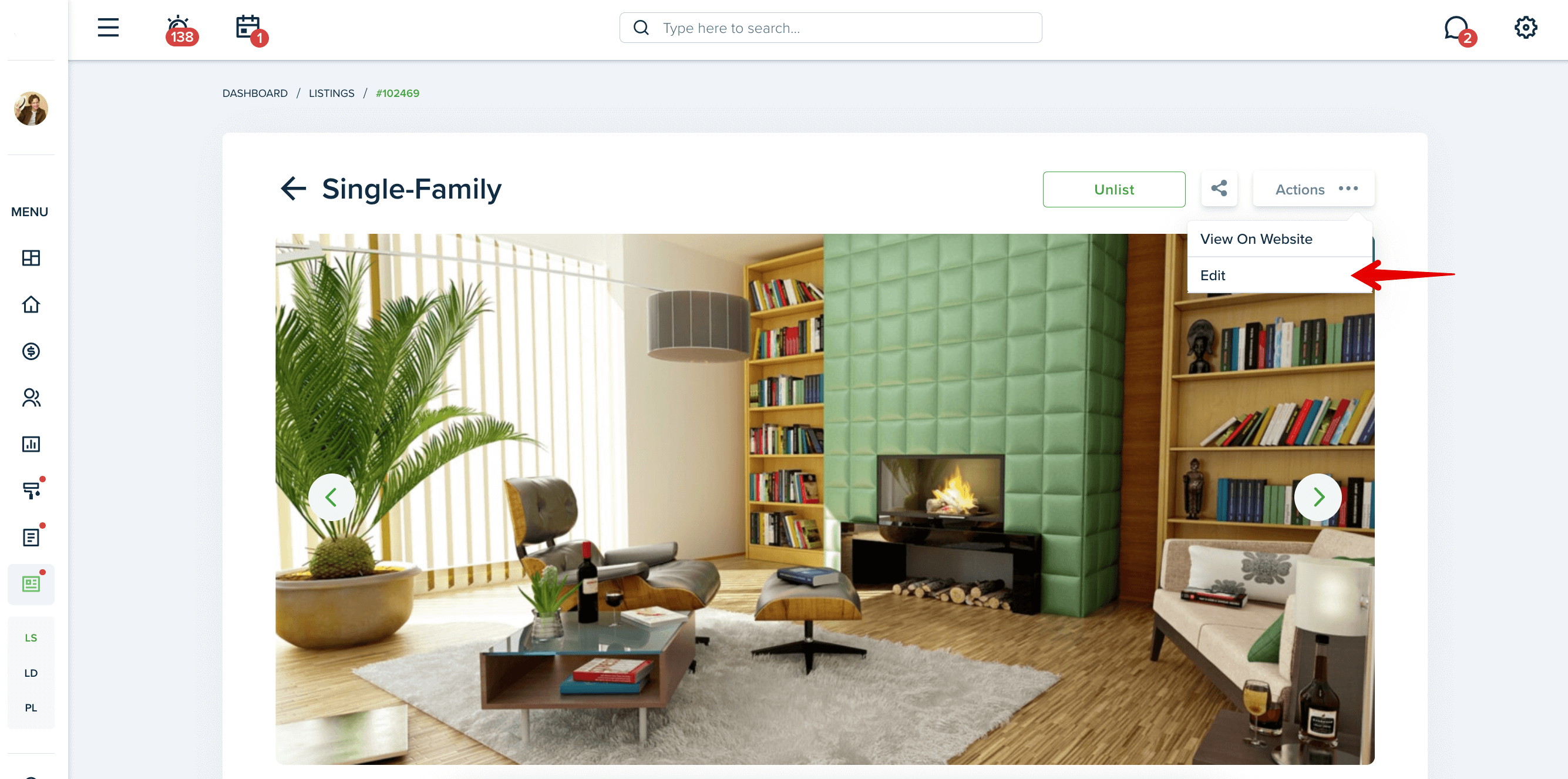Viewport: 1568px width, 779px height.
Task: Type in the search input field
Action: [x=829, y=27]
